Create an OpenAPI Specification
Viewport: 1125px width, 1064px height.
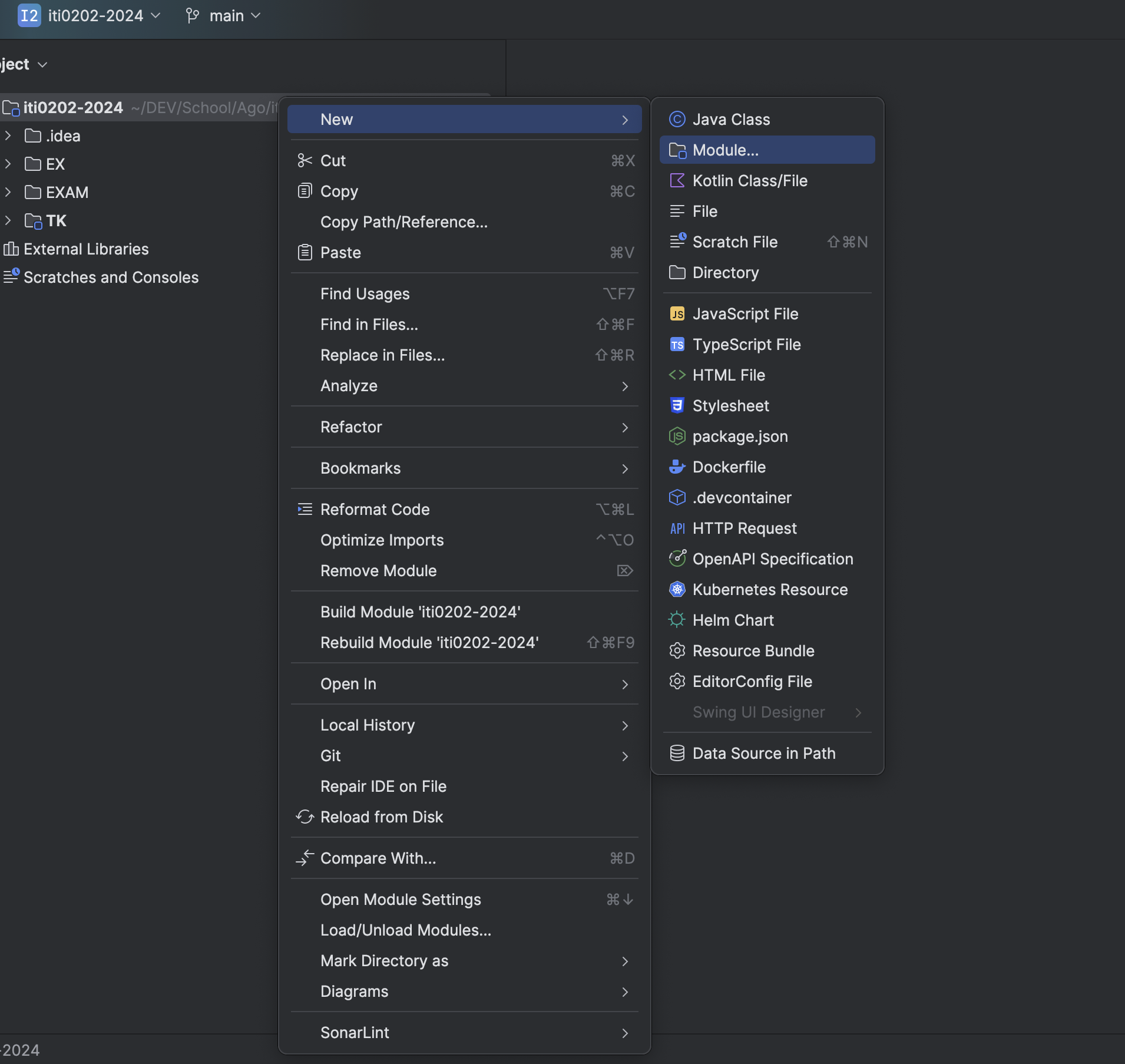tap(772, 559)
